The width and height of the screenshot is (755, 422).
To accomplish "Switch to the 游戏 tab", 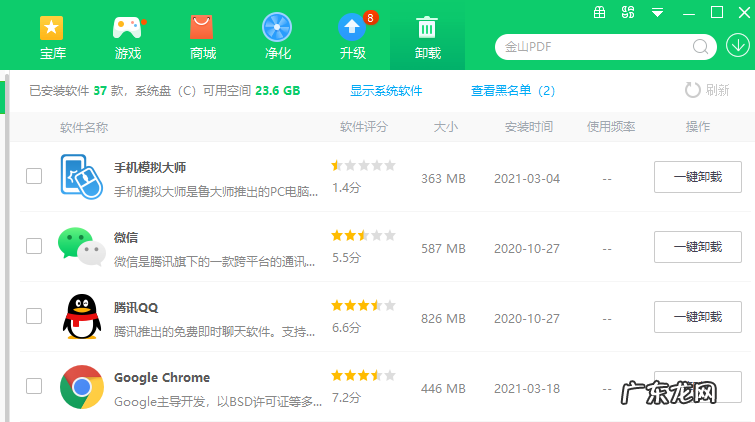I will pos(128,38).
